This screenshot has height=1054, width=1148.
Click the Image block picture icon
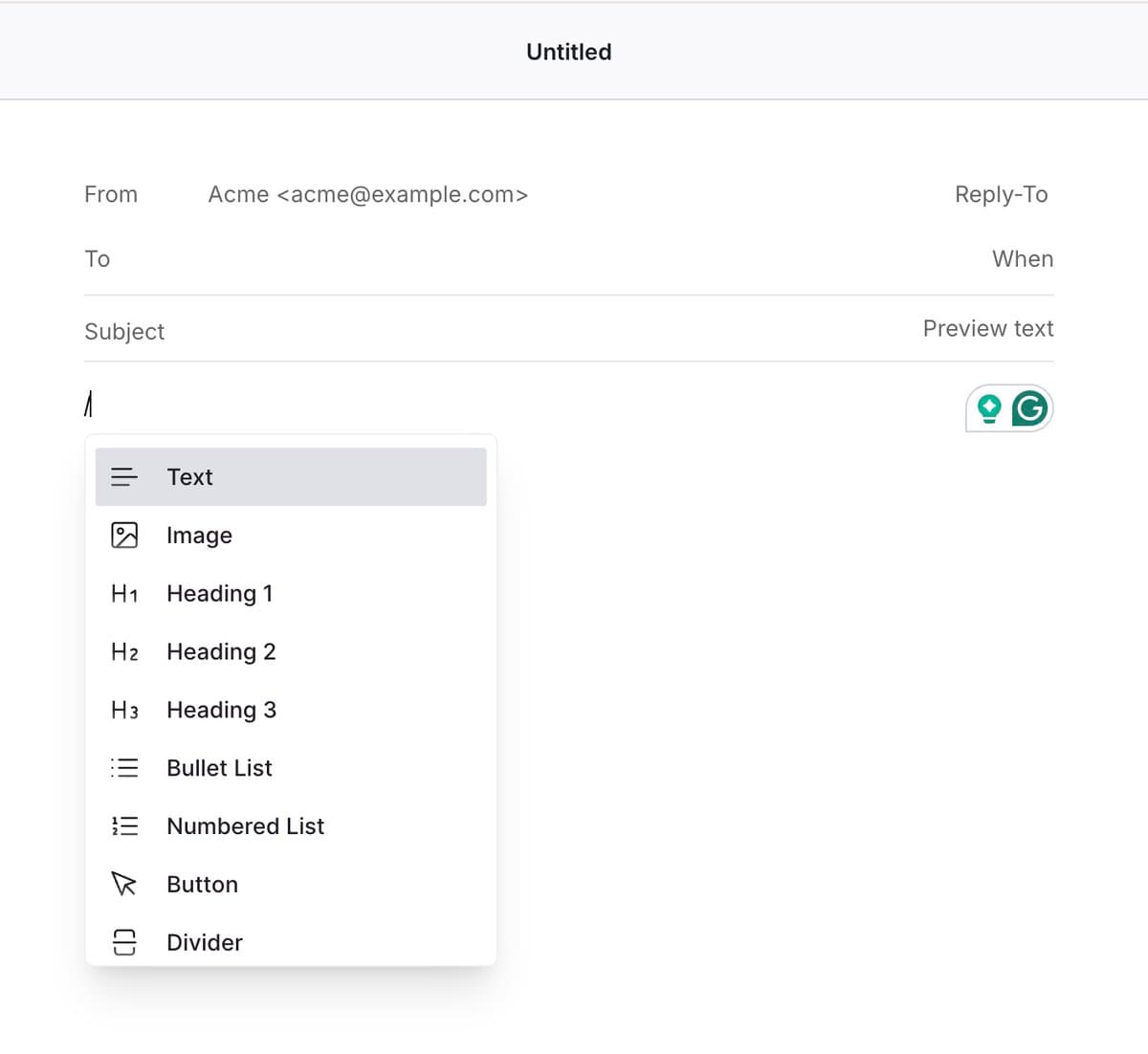coord(124,535)
